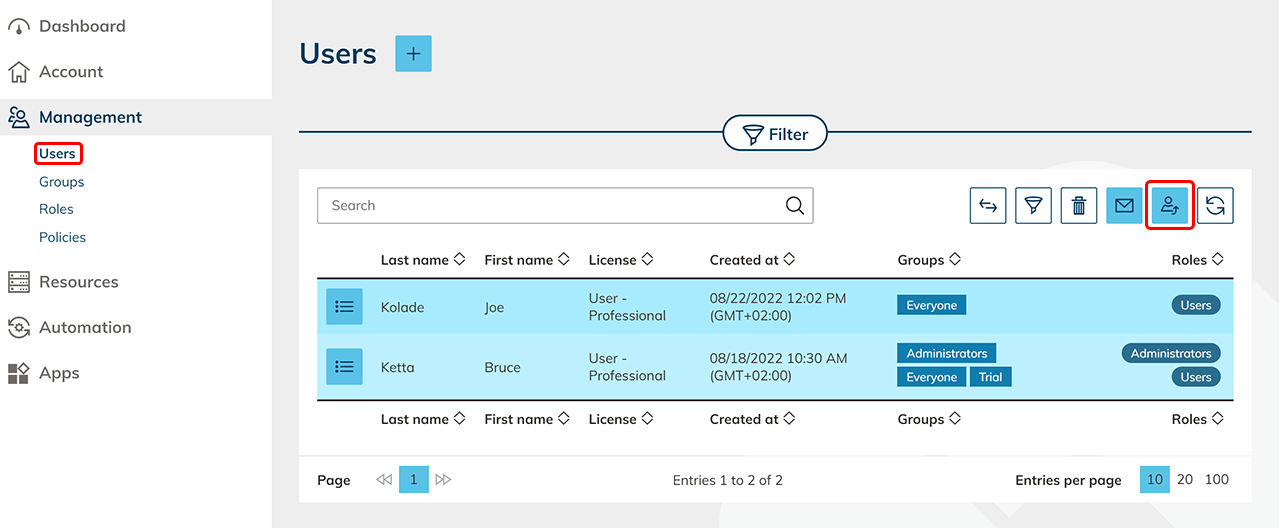Click the Administrators group tag
Screen dimensions: 1280x528
pos(946,354)
